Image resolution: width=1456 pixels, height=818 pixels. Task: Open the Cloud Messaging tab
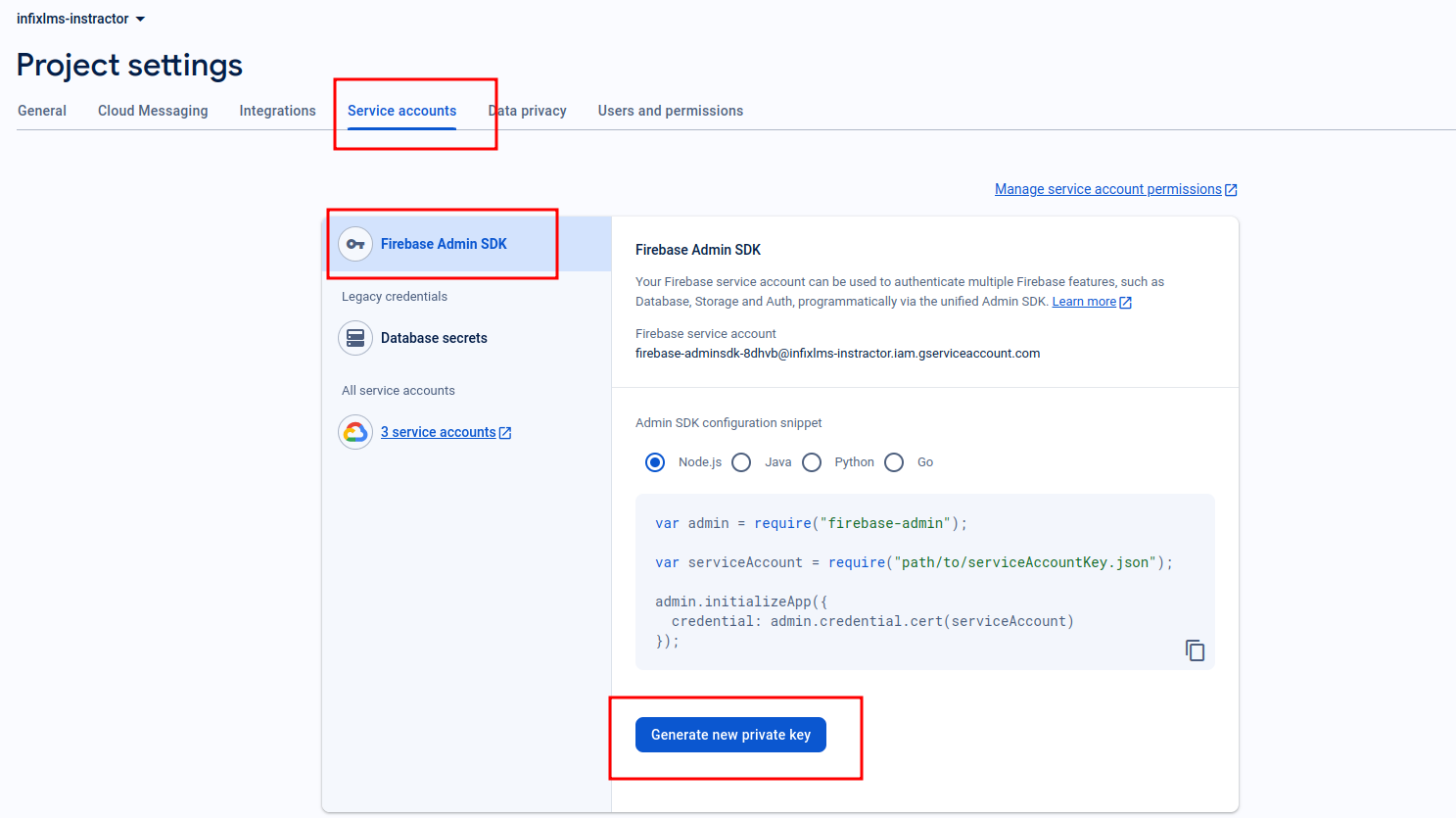click(x=153, y=111)
